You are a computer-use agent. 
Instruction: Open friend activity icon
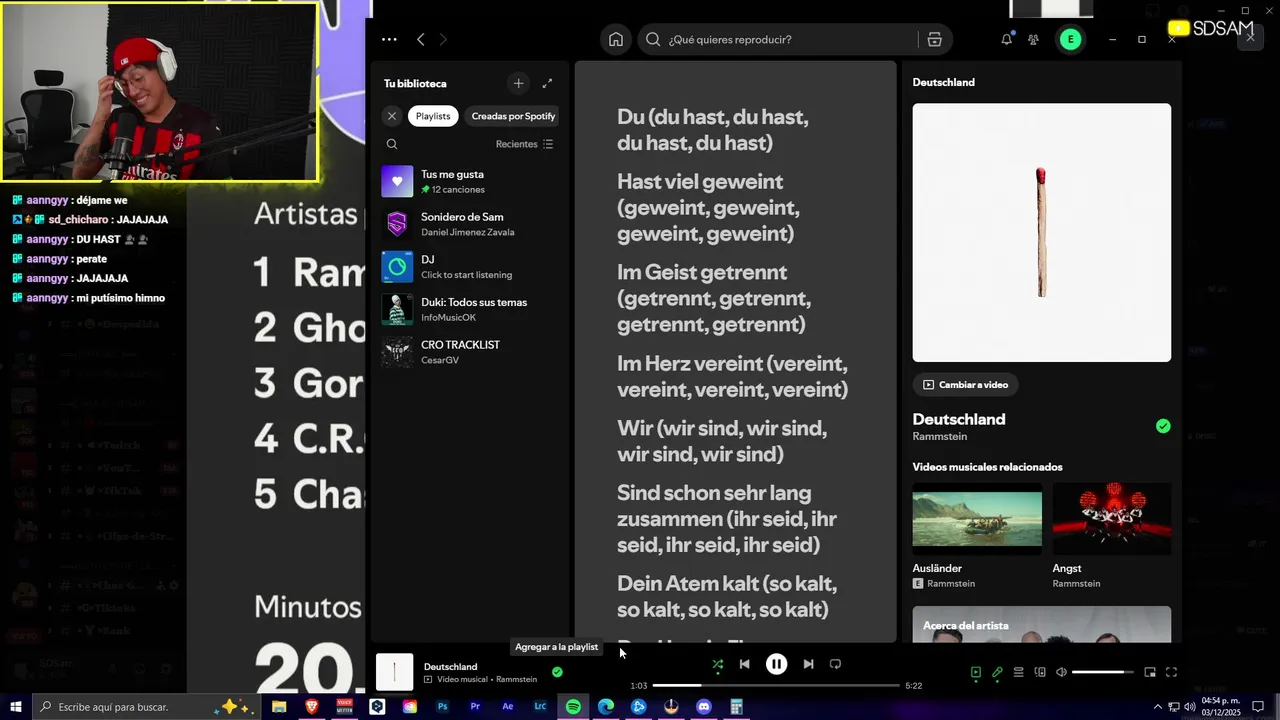[1033, 40]
